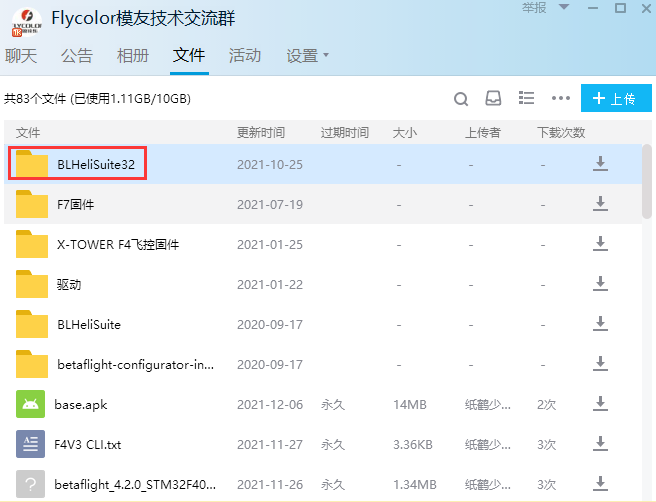Click the F7固件 folder icon
Image resolution: width=656 pixels, height=502 pixels.
[32, 204]
